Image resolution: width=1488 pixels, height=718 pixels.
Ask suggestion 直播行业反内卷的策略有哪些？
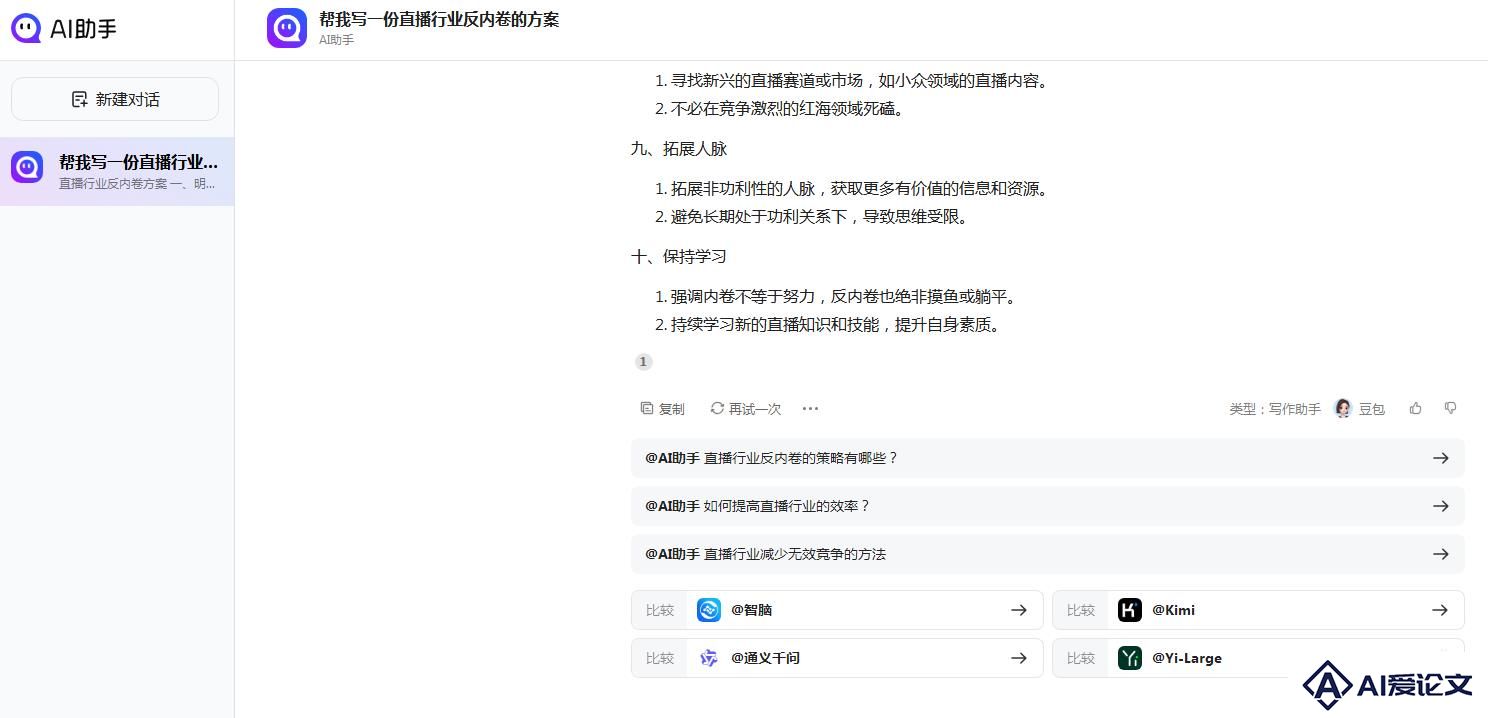[x=1048, y=458]
